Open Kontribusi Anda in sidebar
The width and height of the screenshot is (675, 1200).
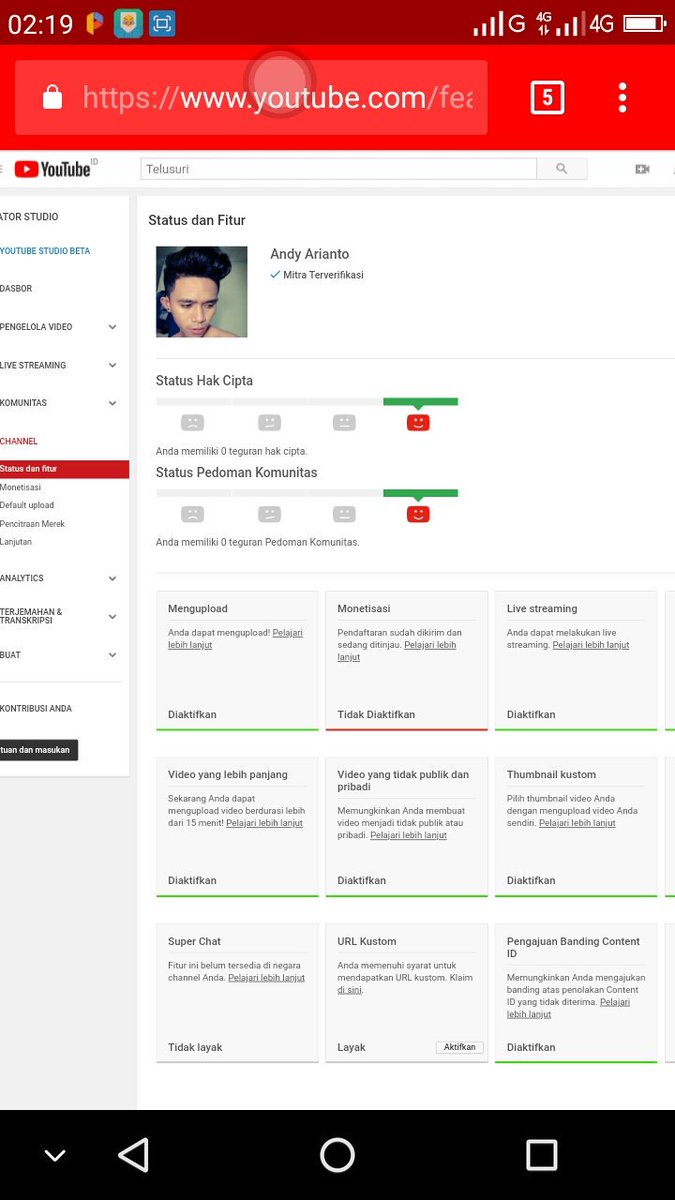(x=36, y=708)
